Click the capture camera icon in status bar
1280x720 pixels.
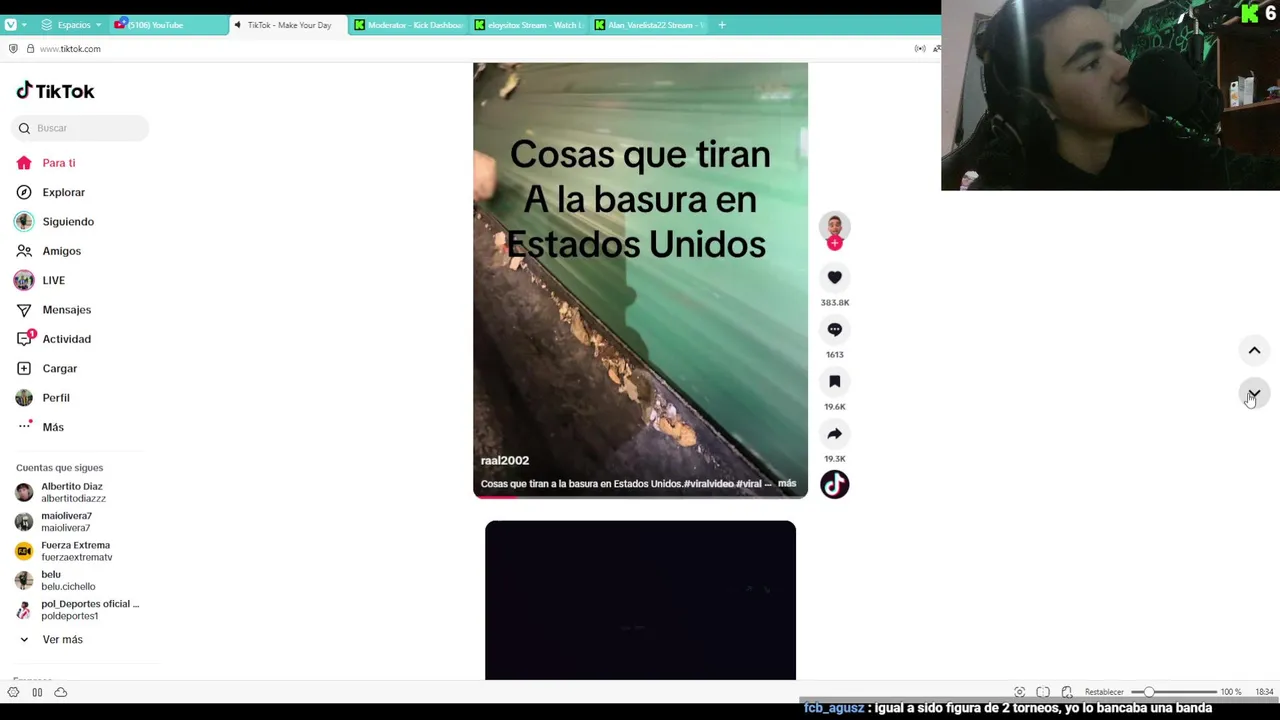pos(1019,692)
